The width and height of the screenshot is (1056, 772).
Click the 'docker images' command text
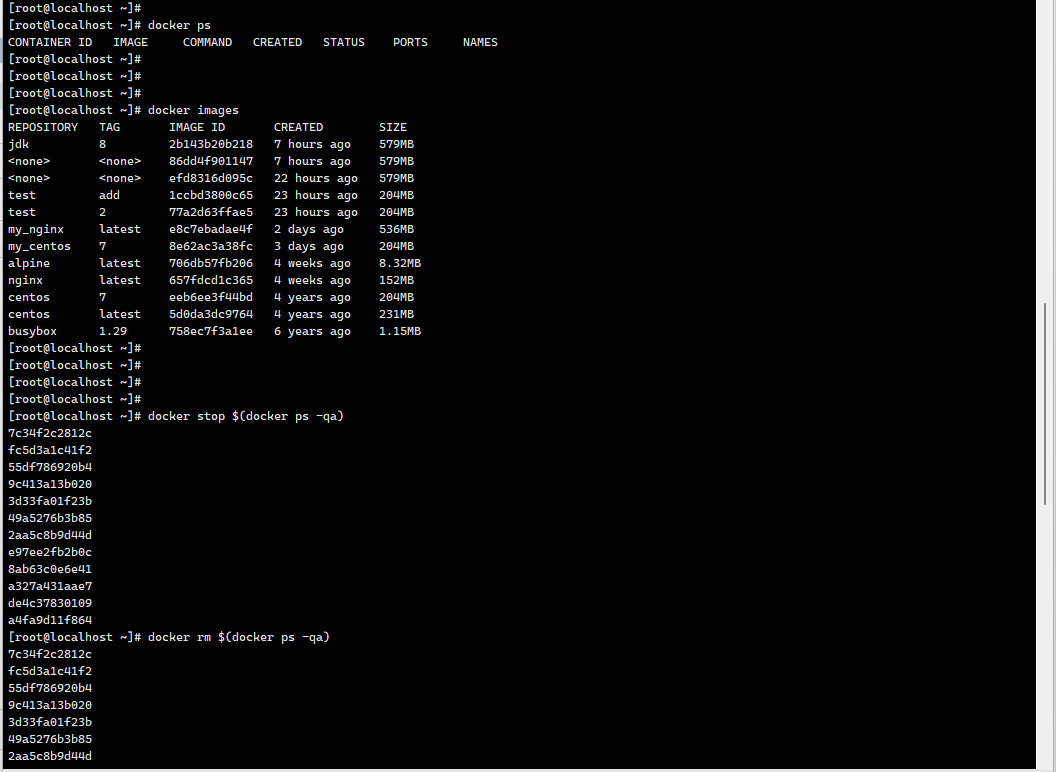(x=193, y=110)
